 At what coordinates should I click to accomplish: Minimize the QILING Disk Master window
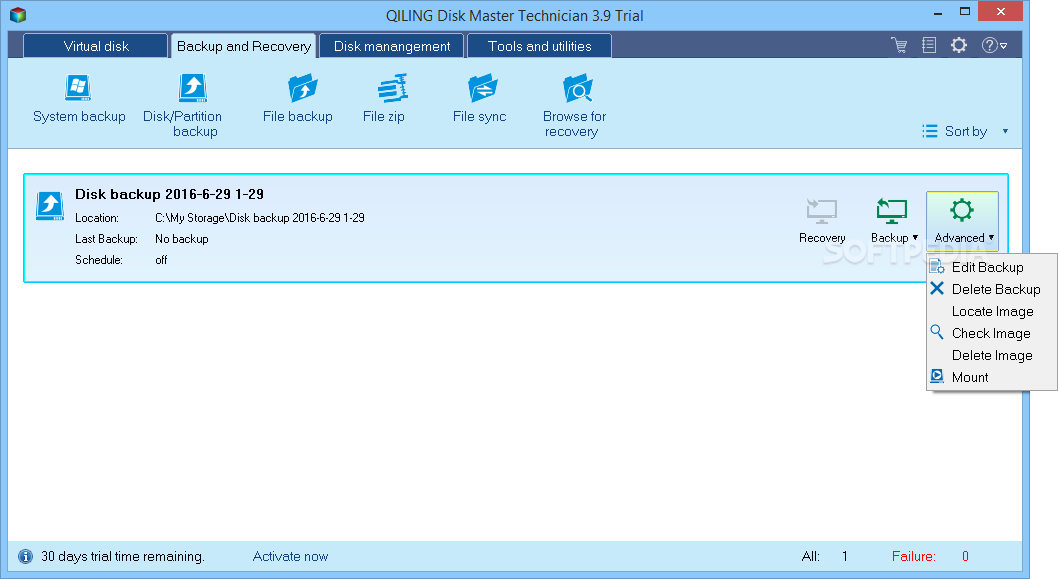(x=938, y=12)
